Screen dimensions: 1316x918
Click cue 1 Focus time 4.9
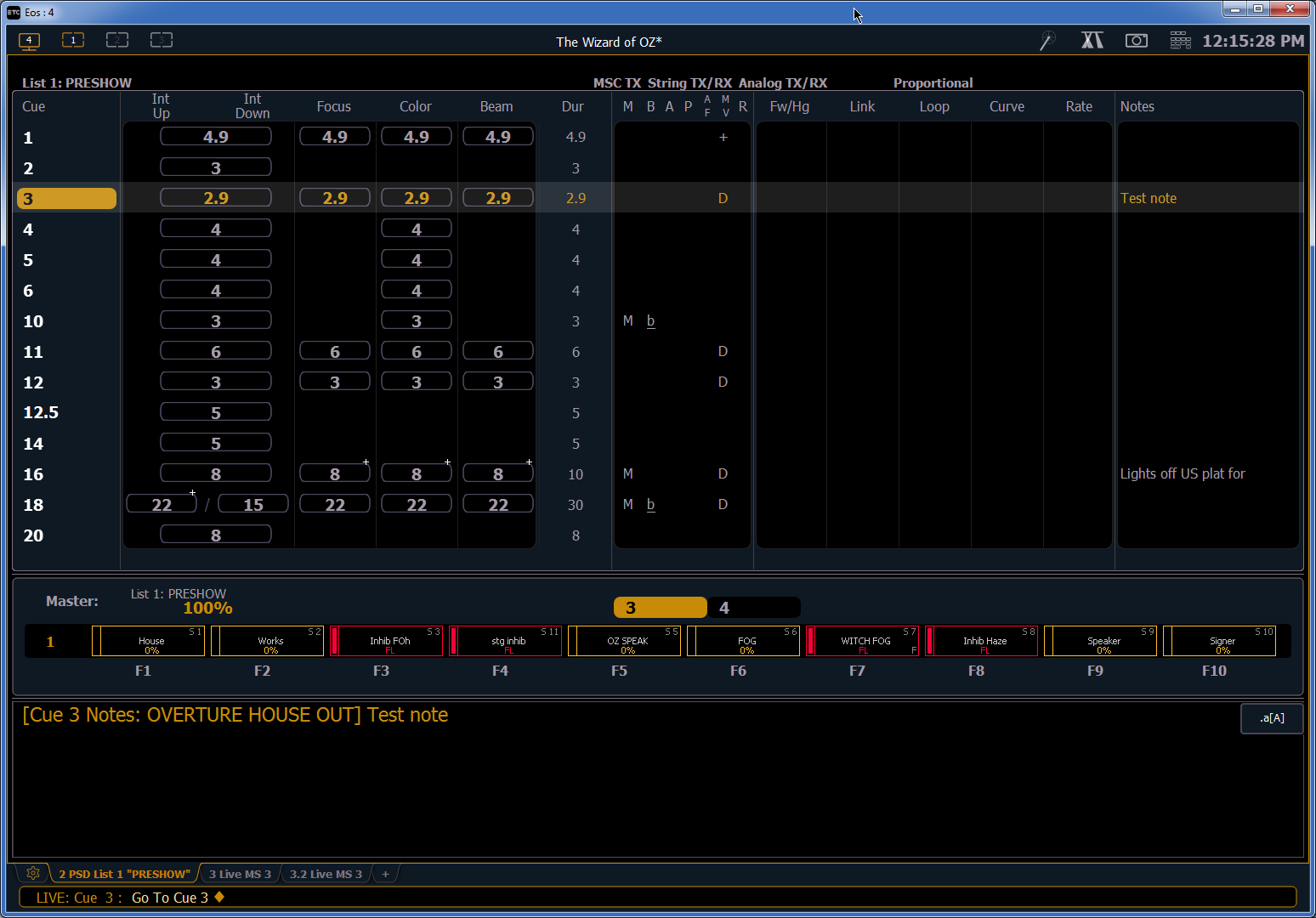click(335, 136)
